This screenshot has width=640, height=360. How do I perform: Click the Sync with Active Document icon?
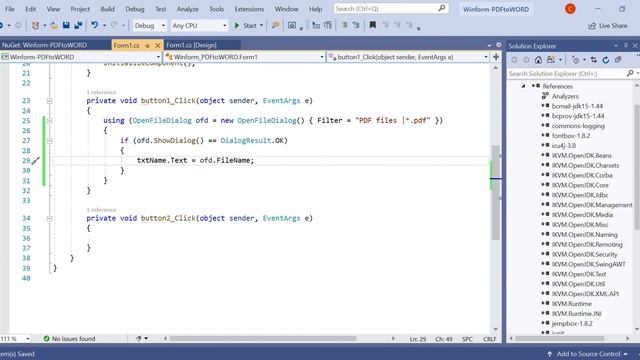point(593,60)
